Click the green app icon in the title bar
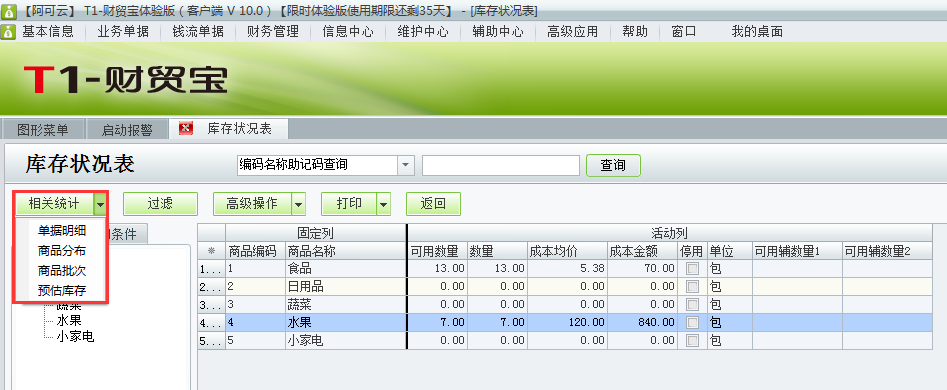 click(8, 10)
